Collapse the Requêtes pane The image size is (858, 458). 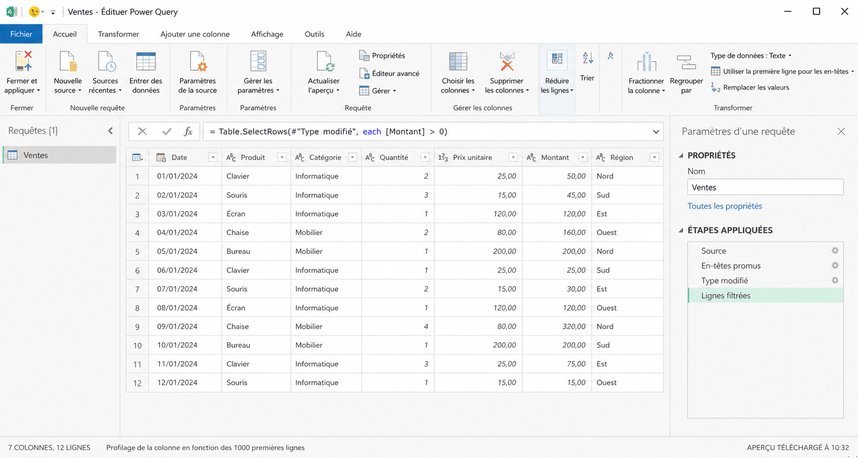pyautogui.click(x=110, y=131)
